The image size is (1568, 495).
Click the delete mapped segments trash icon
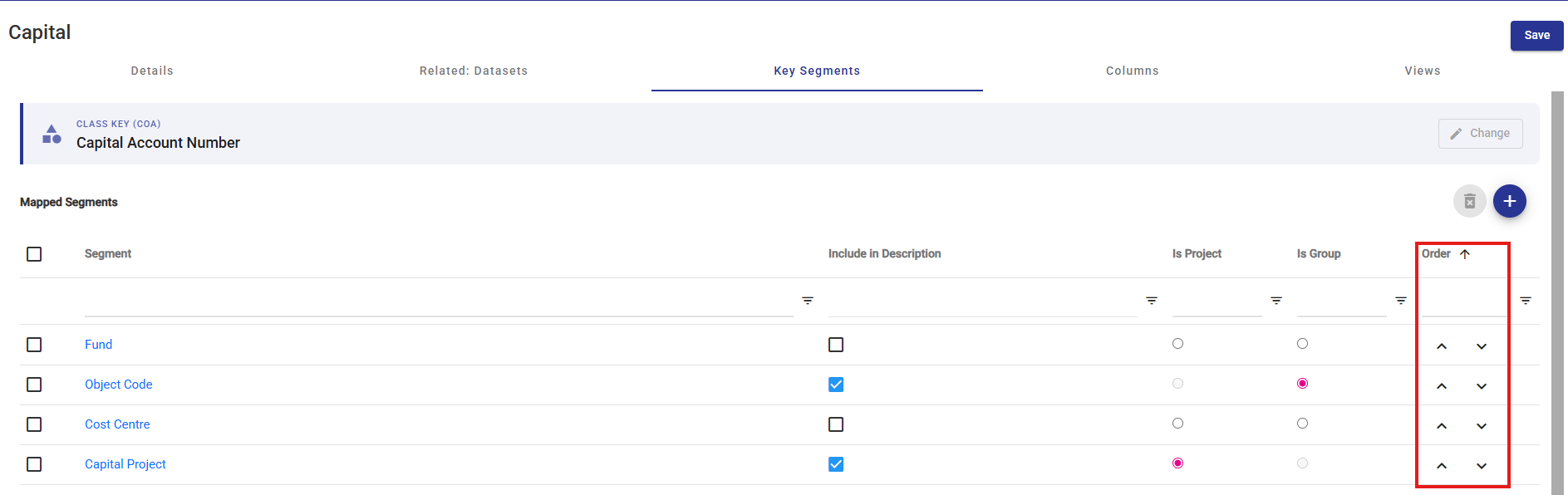[1469, 201]
